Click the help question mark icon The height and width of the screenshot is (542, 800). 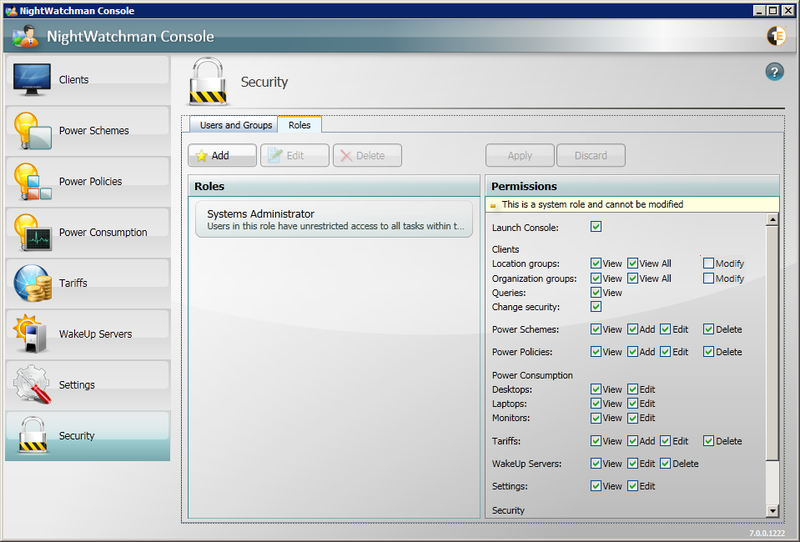coord(774,71)
